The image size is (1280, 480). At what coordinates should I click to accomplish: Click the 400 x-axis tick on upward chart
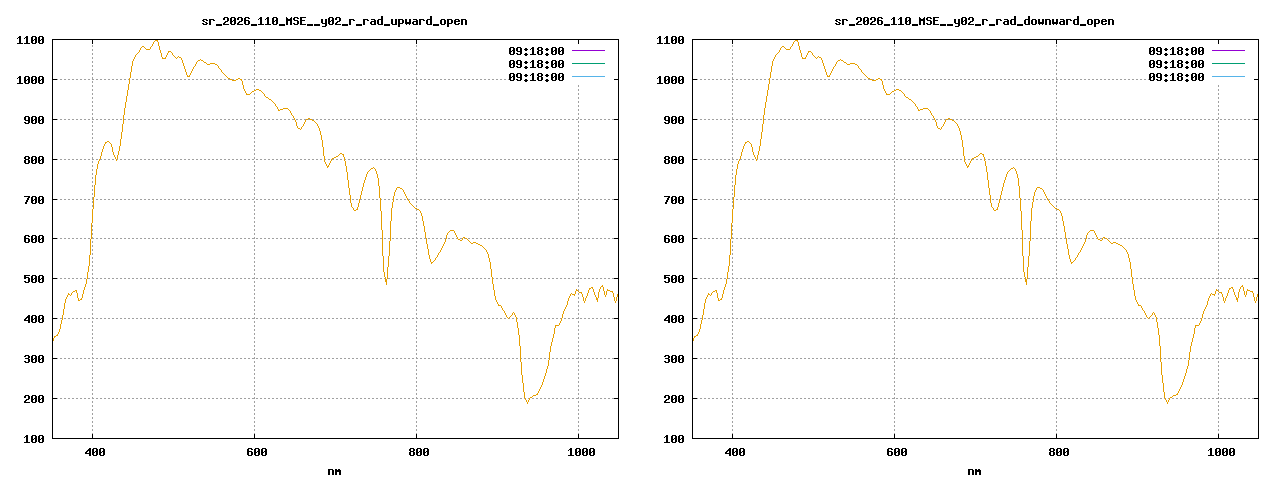pyautogui.click(x=94, y=453)
